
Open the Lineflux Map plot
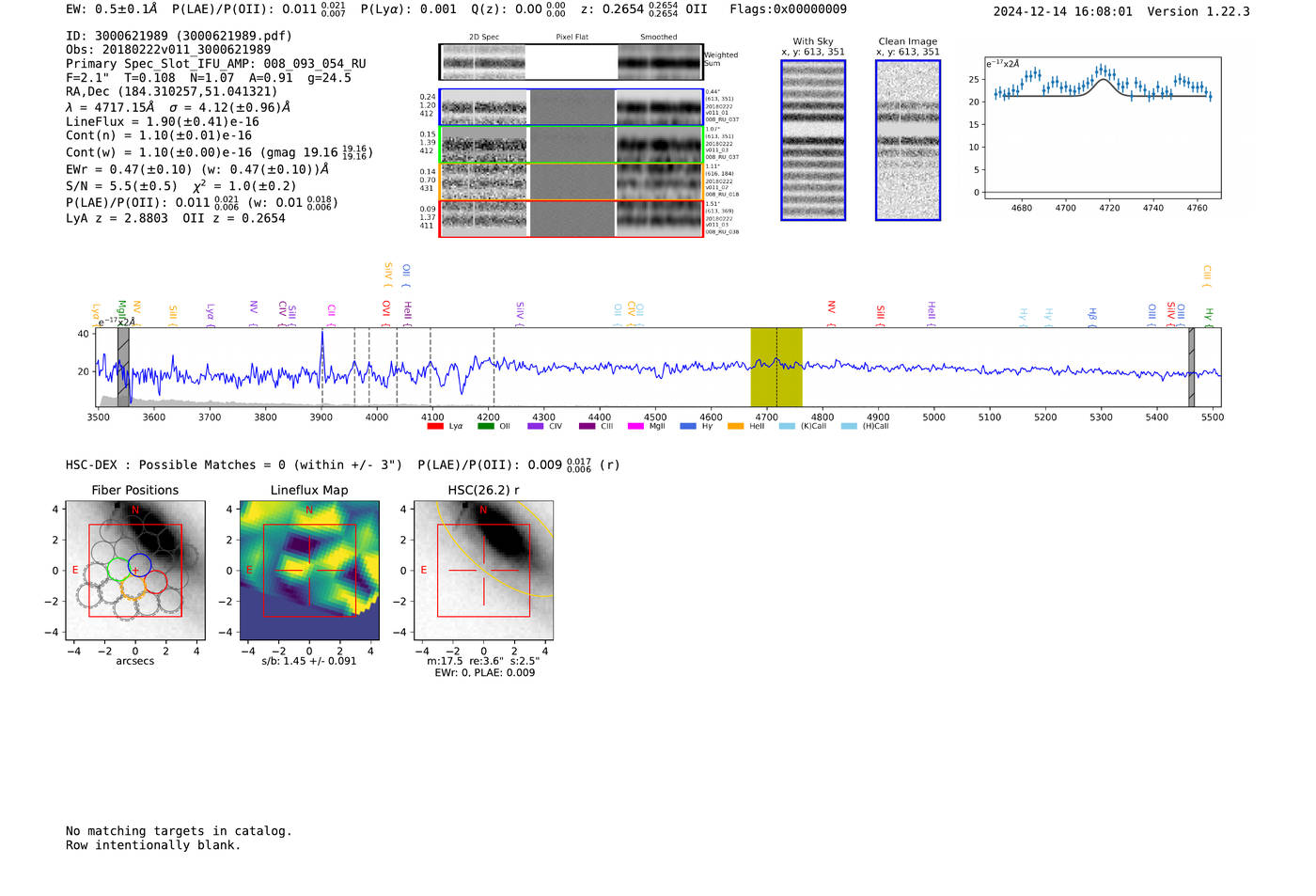[x=309, y=571]
